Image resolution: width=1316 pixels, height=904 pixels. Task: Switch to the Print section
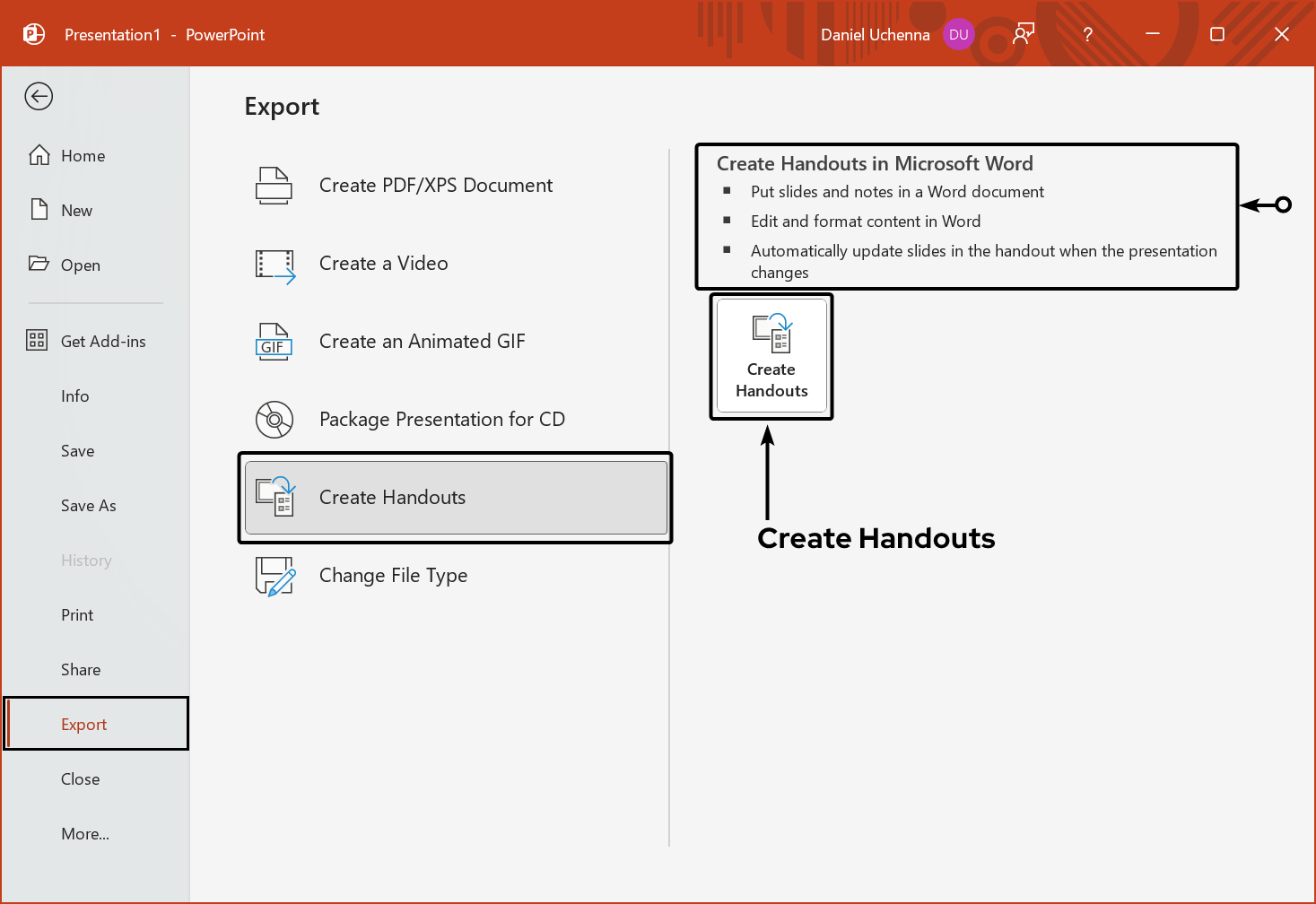point(76,614)
